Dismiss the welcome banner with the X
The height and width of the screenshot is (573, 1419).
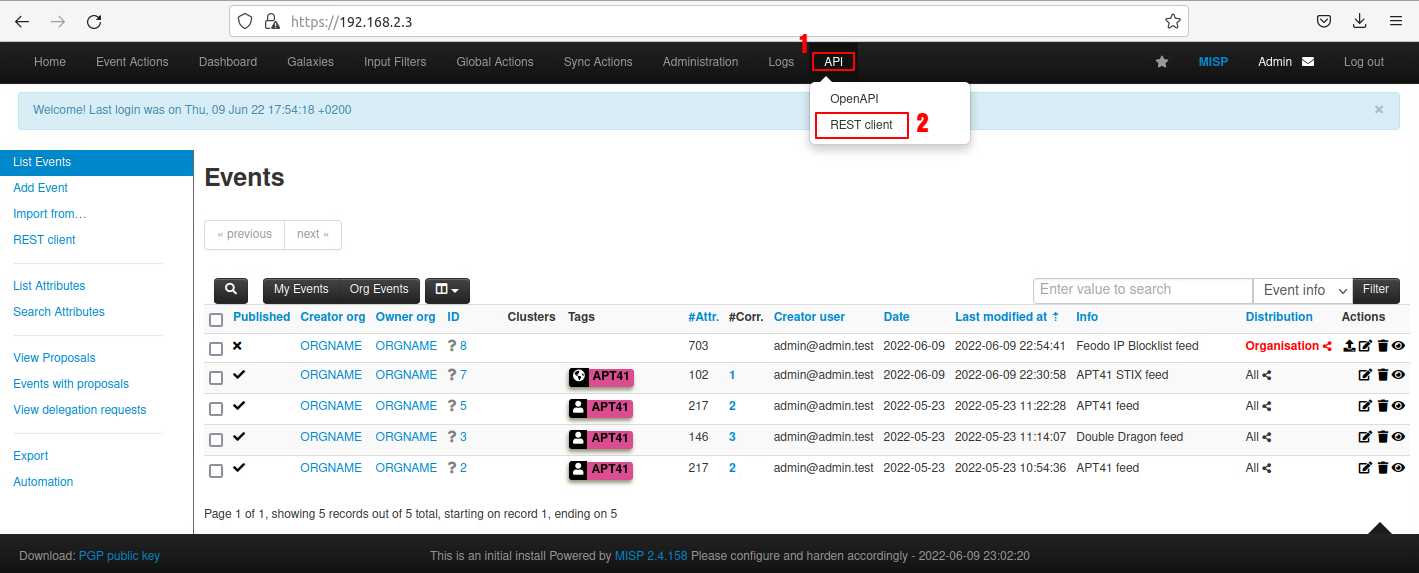(1379, 110)
